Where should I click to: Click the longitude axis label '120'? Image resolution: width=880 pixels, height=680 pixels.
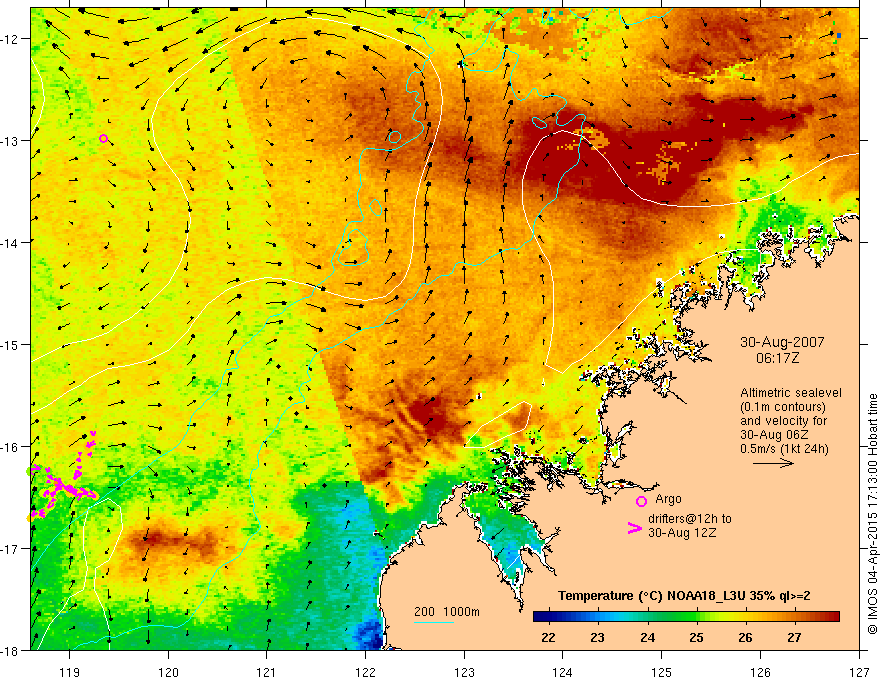(x=168, y=672)
